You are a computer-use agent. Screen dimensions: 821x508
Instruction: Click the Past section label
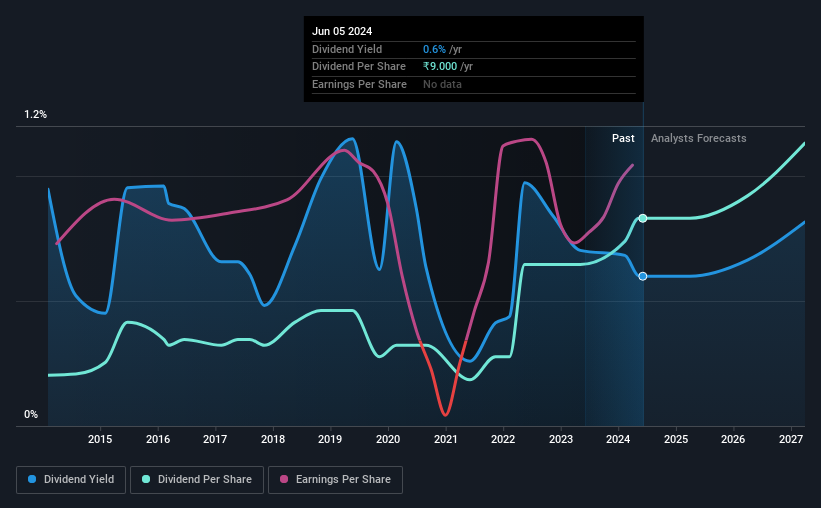coord(623,138)
